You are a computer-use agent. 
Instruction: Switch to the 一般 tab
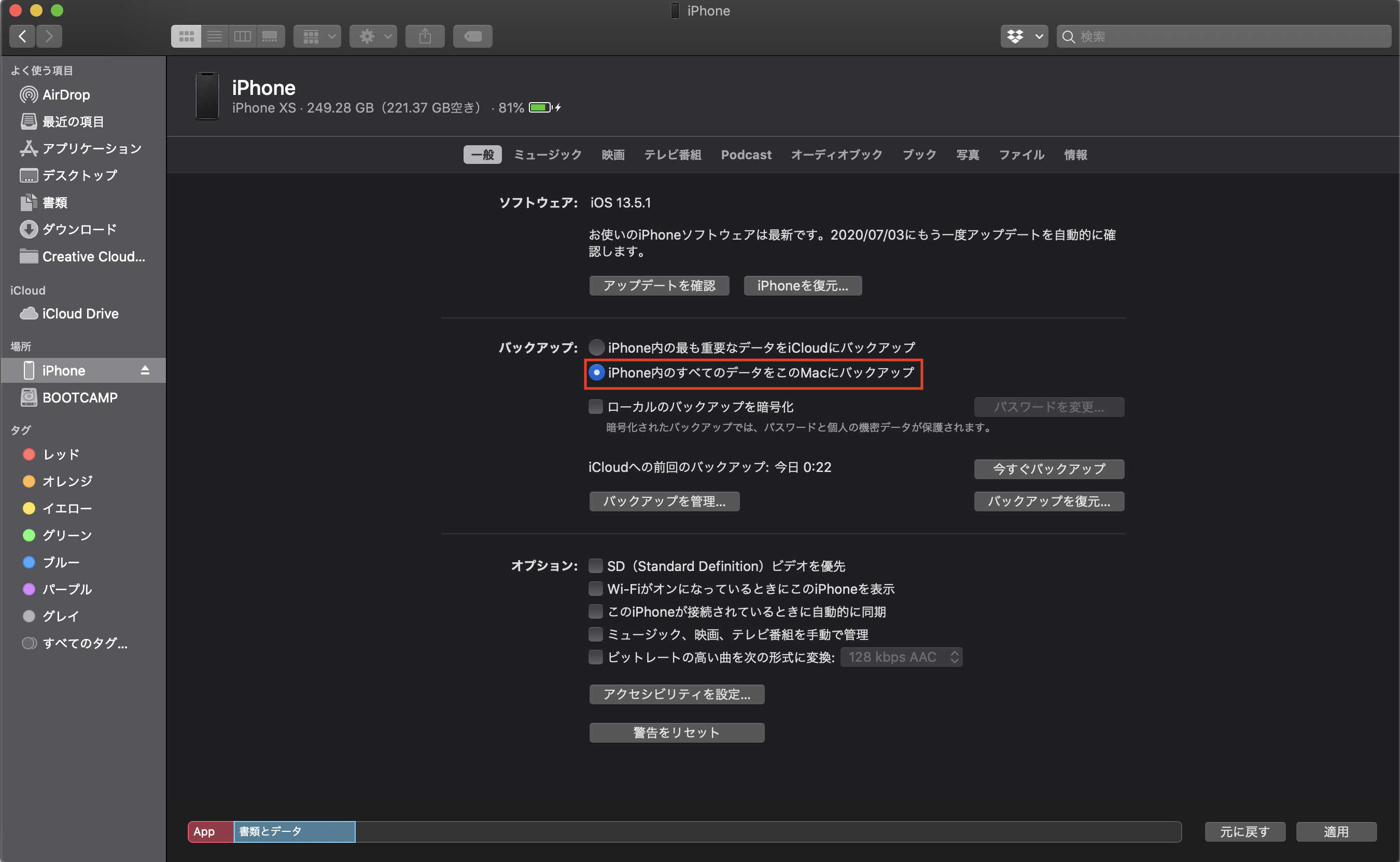(482, 155)
